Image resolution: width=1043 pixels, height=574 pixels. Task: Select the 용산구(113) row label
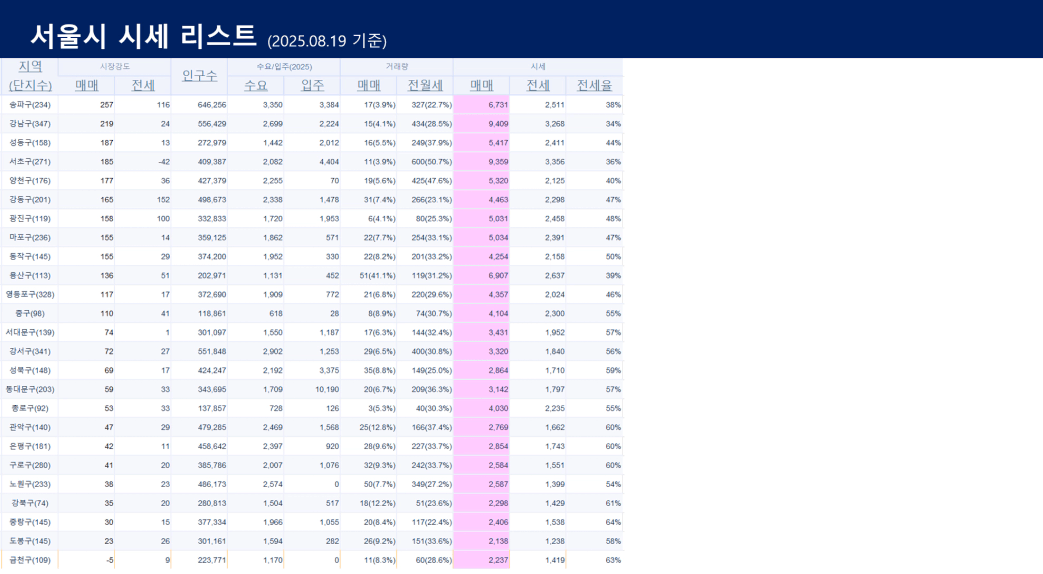29,275
